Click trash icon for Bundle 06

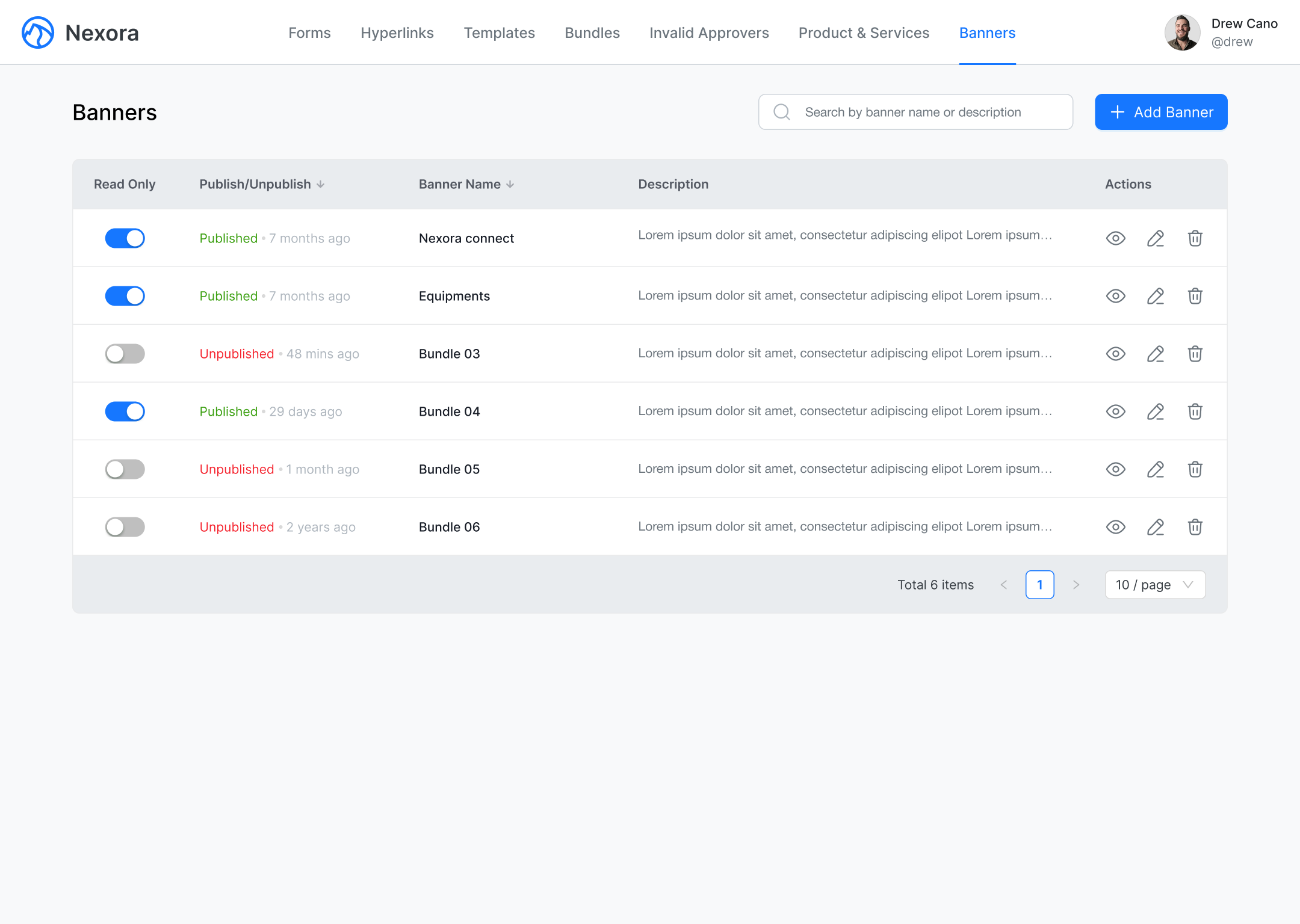click(1195, 527)
